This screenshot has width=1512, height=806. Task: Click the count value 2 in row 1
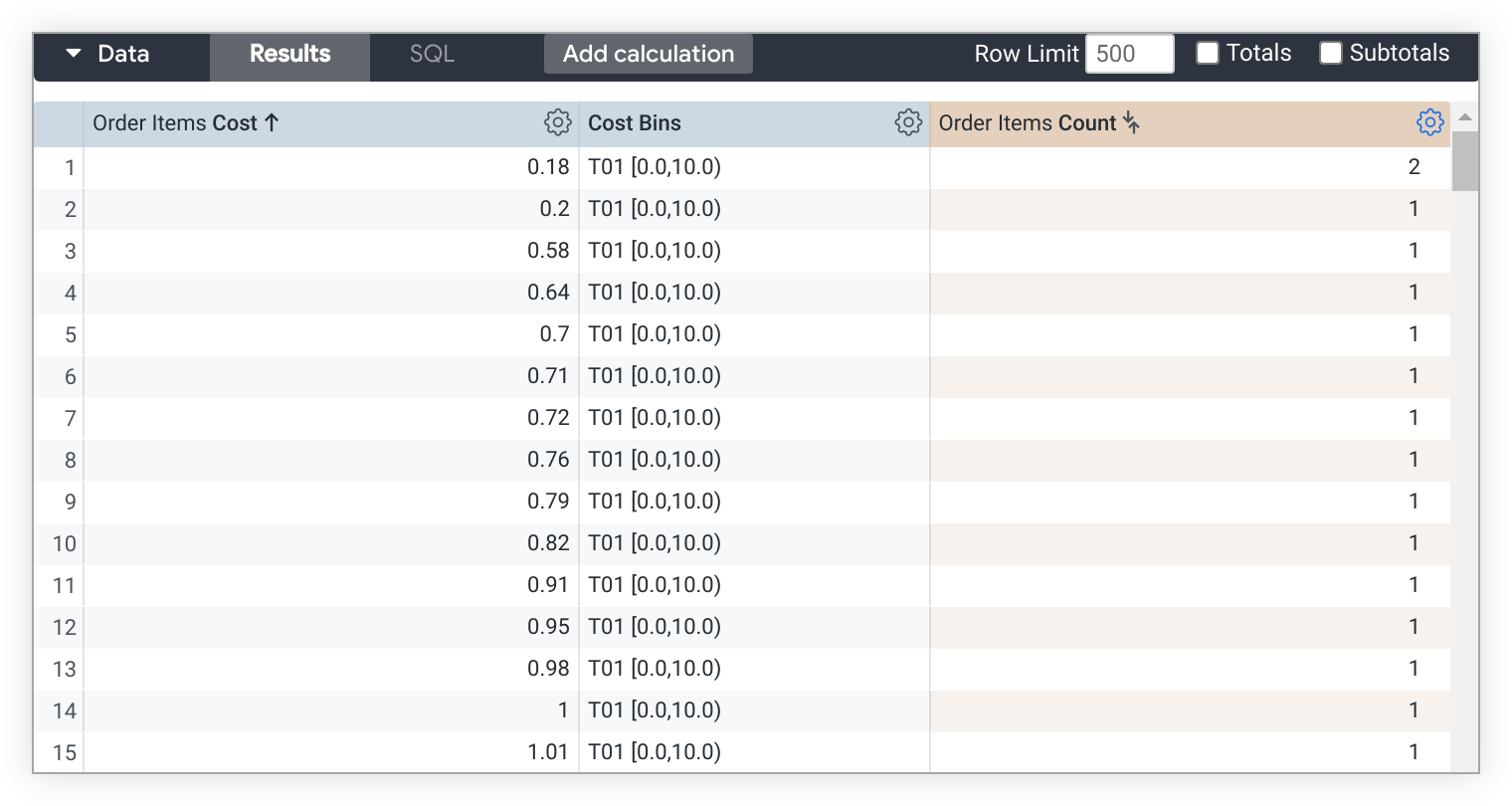tap(1414, 167)
